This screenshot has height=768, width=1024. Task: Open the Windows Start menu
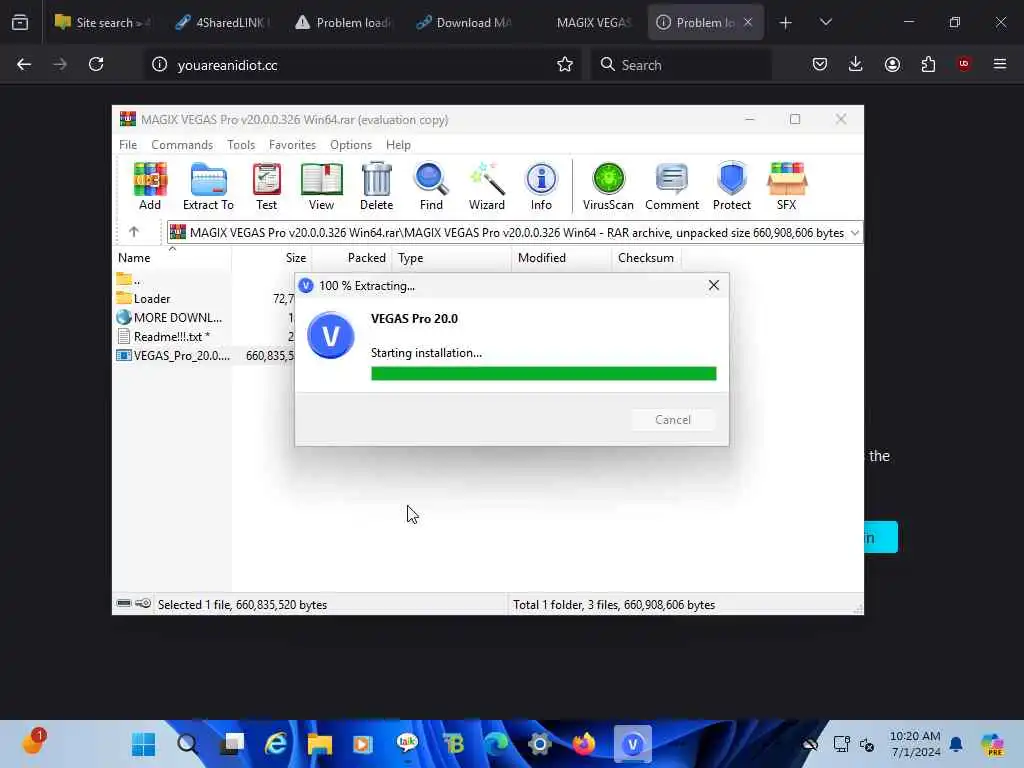(x=144, y=744)
